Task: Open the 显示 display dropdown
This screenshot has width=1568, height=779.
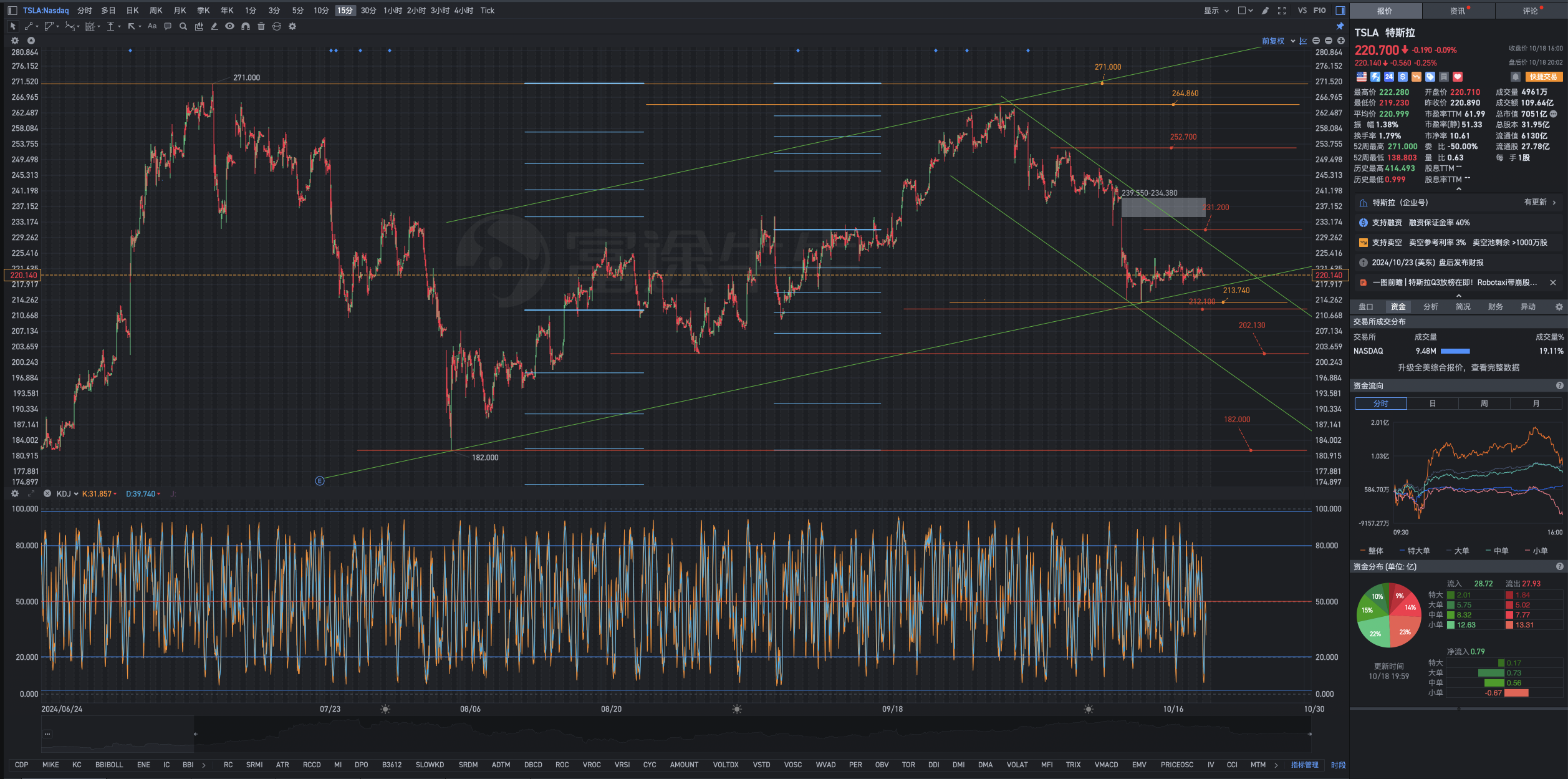Action: tap(1216, 11)
